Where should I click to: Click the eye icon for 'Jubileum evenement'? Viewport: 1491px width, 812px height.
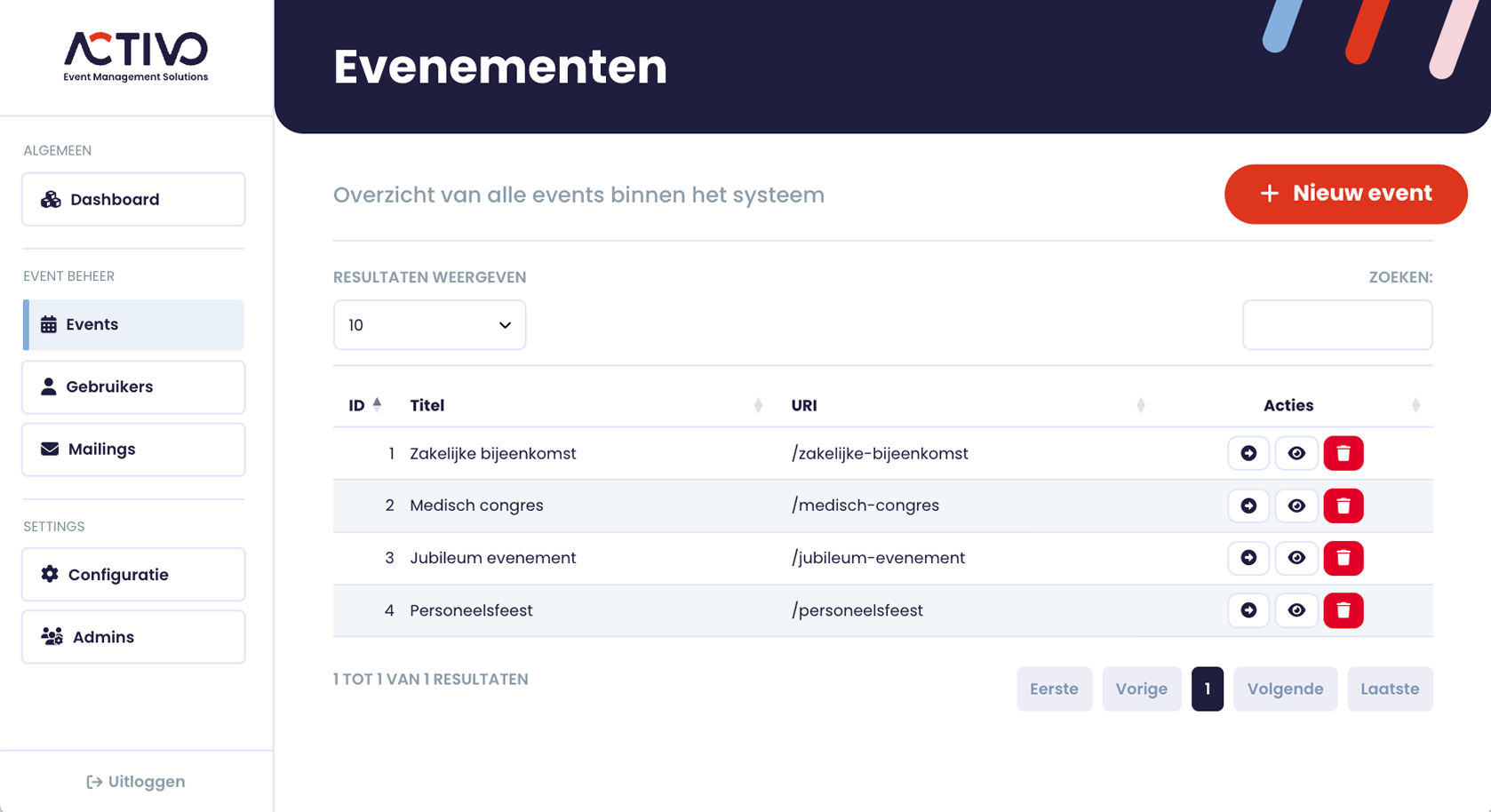[x=1296, y=558]
